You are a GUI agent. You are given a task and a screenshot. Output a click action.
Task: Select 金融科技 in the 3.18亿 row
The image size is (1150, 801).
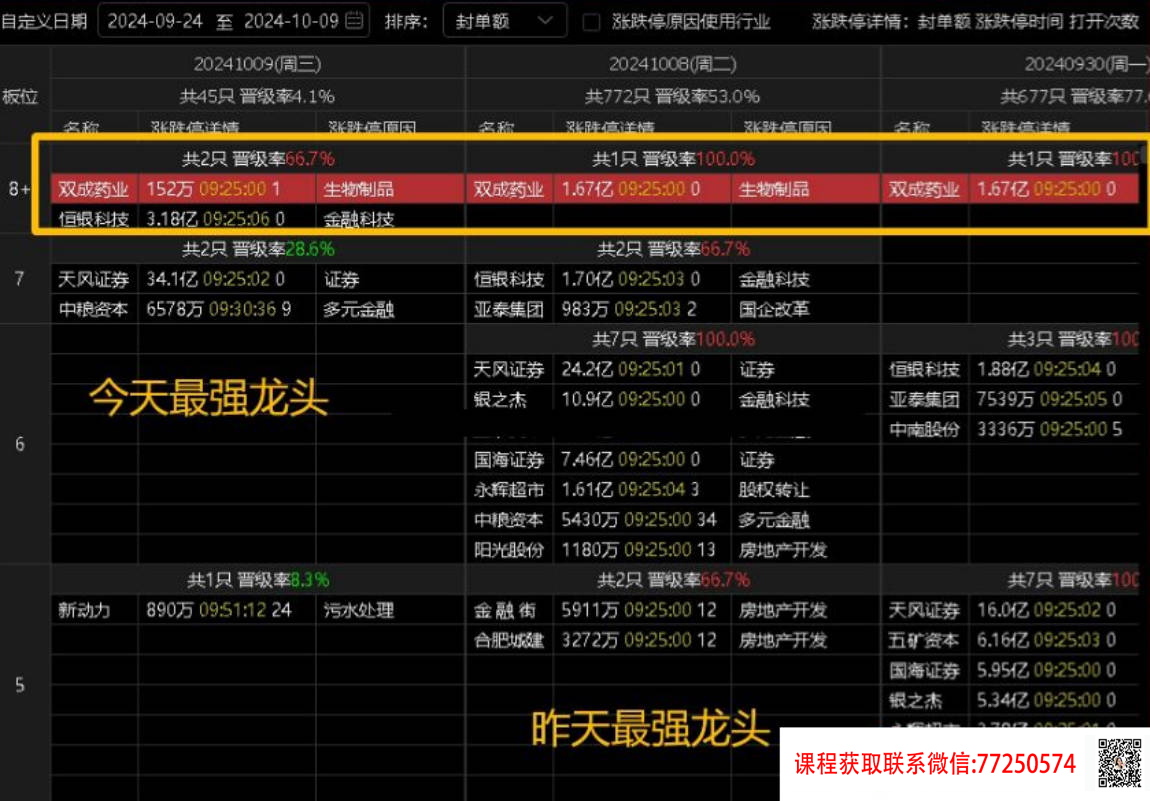click(359, 219)
